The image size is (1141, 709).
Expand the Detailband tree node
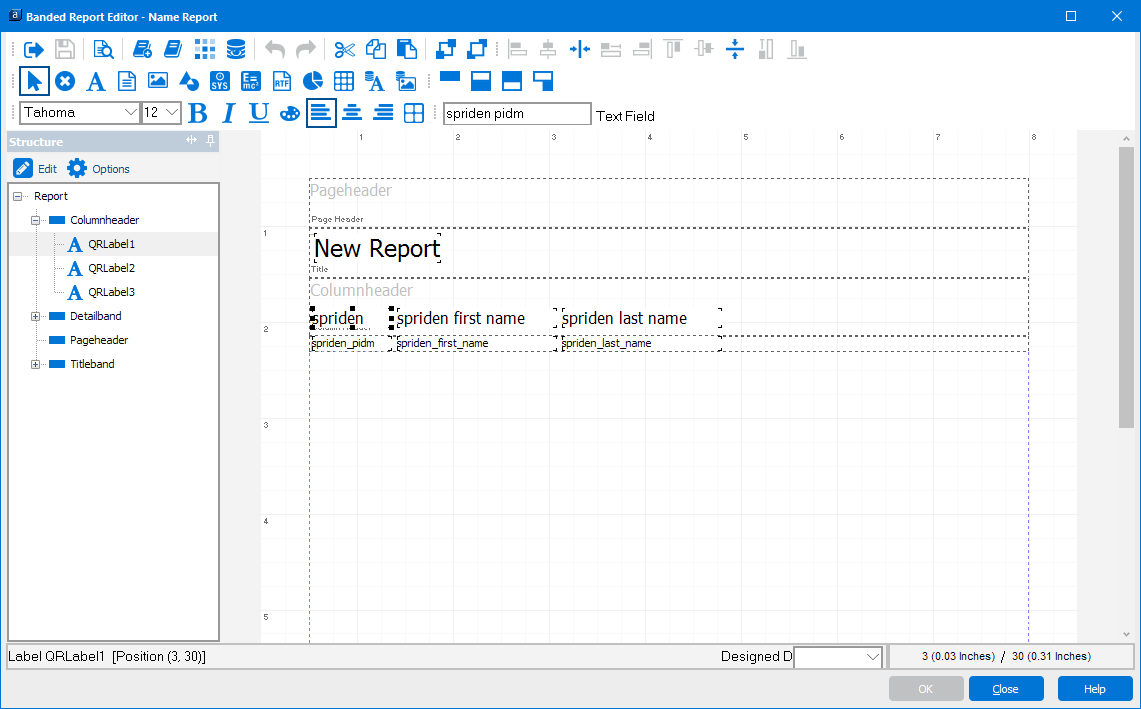(x=35, y=316)
